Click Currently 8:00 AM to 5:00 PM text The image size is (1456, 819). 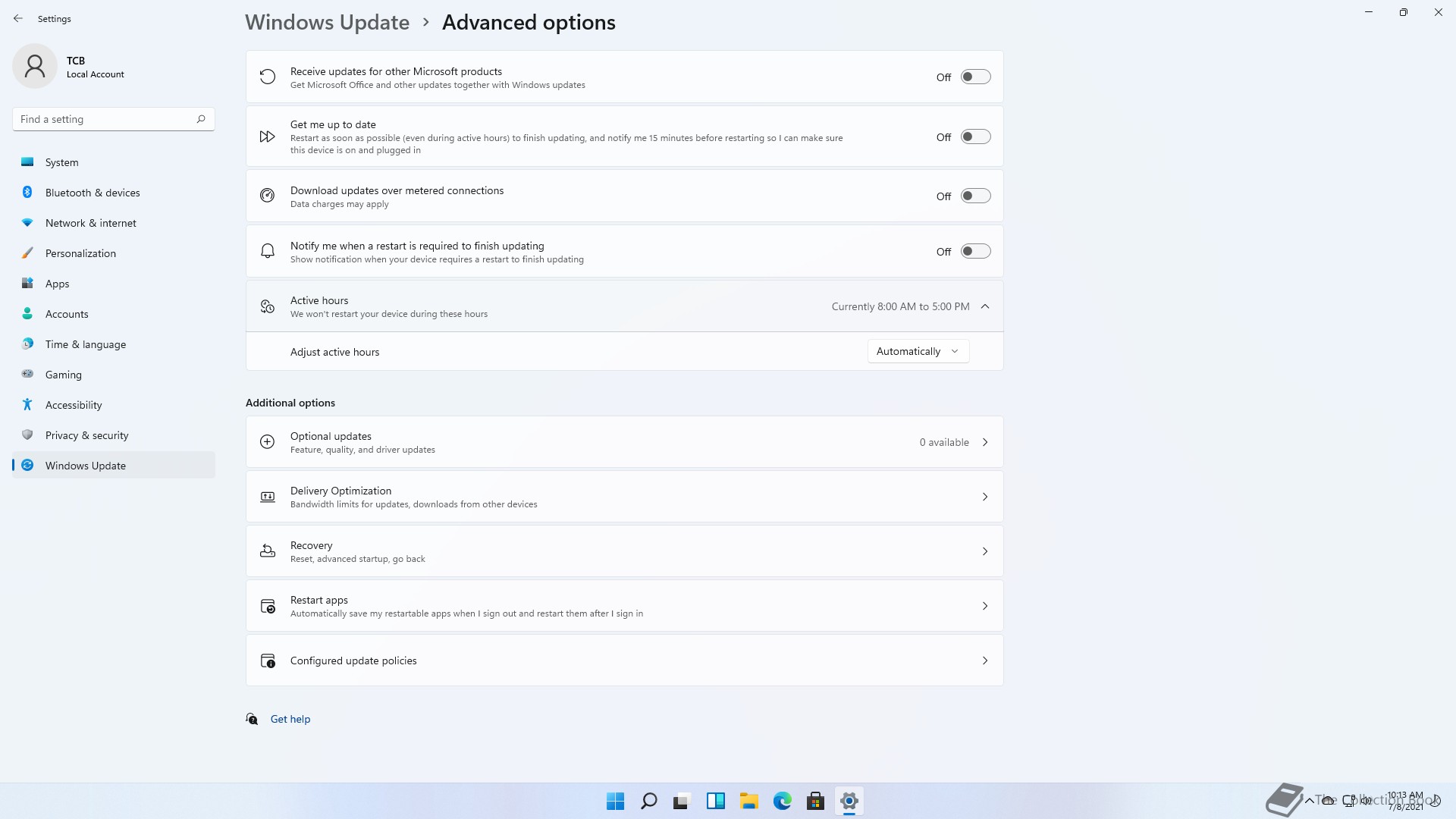(x=900, y=306)
